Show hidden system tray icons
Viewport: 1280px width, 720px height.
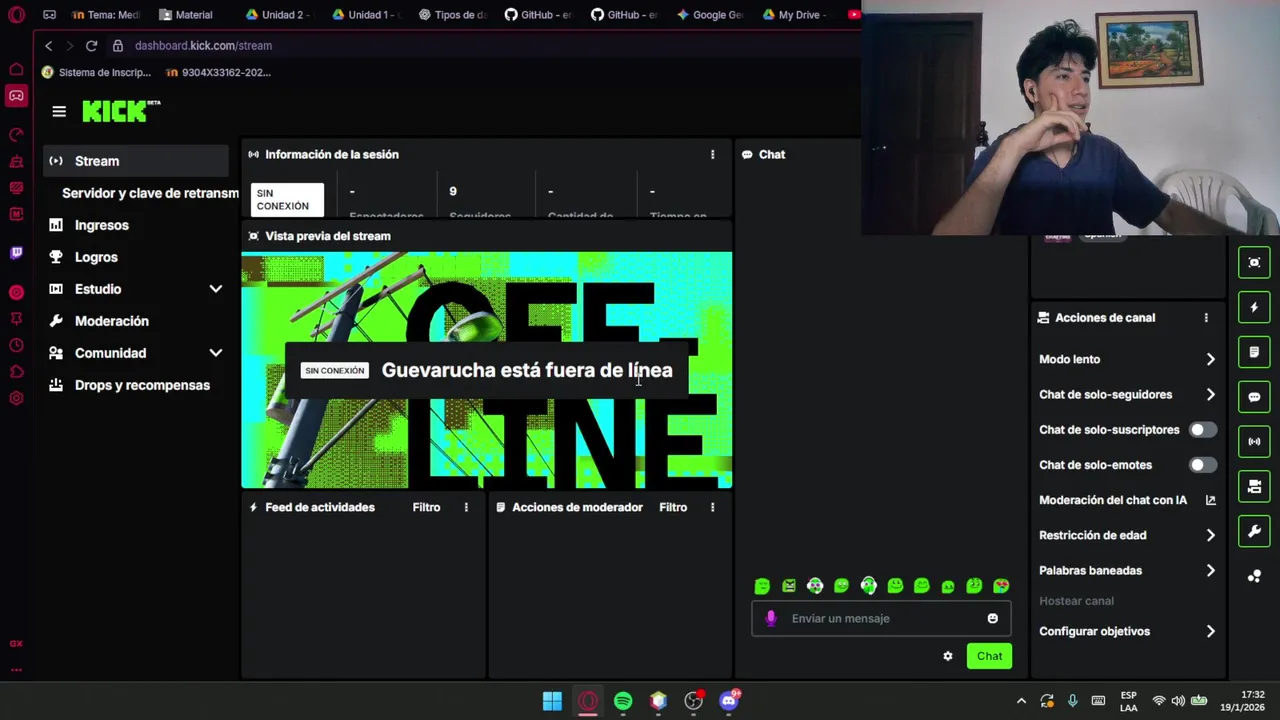pyautogui.click(x=1021, y=701)
